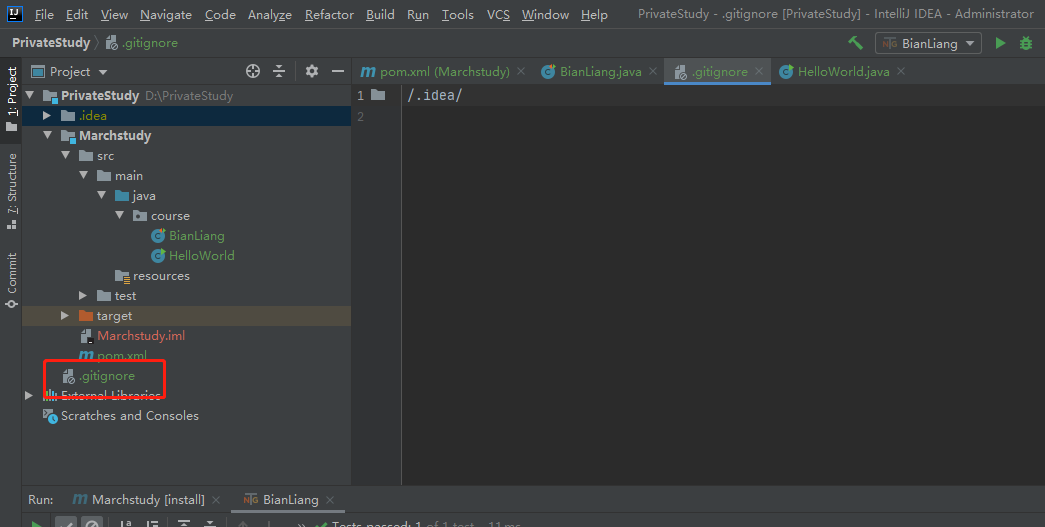
Task: Open the 7: Structure tool window stripe
Action: pyautogui.click(x=11, y=191)
